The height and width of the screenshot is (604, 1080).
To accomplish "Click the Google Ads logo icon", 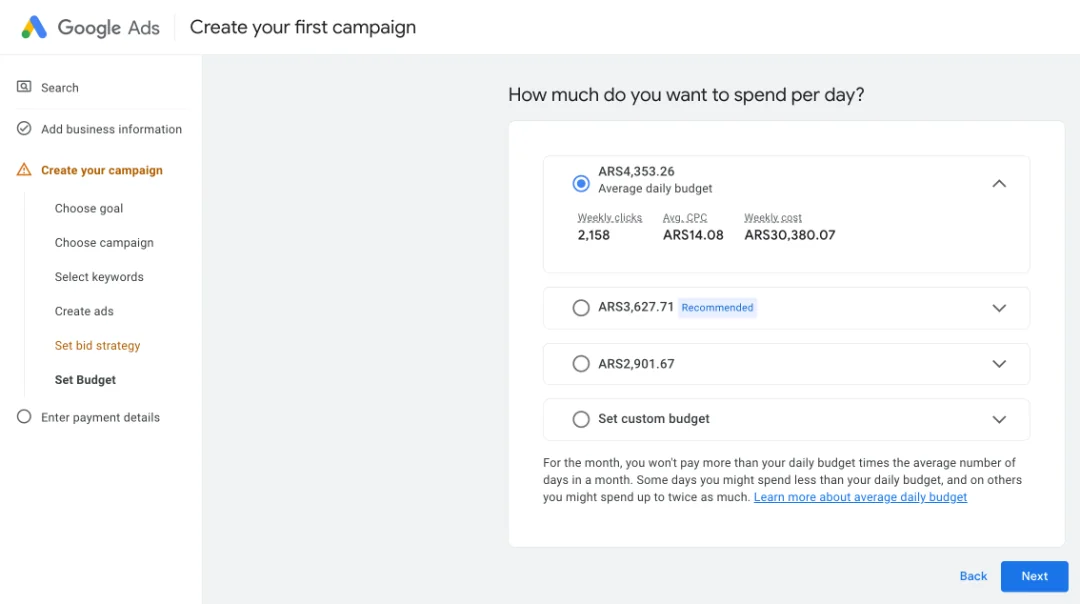I will [34, 27].
